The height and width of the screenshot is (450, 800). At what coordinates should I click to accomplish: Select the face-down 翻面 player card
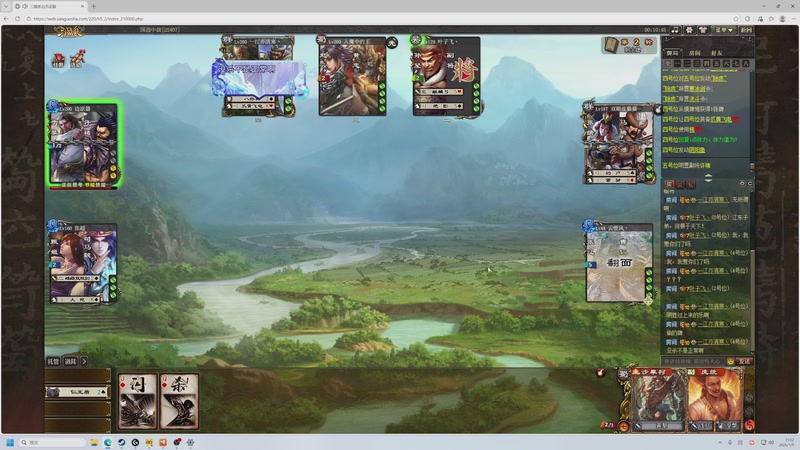coord(619,263)
